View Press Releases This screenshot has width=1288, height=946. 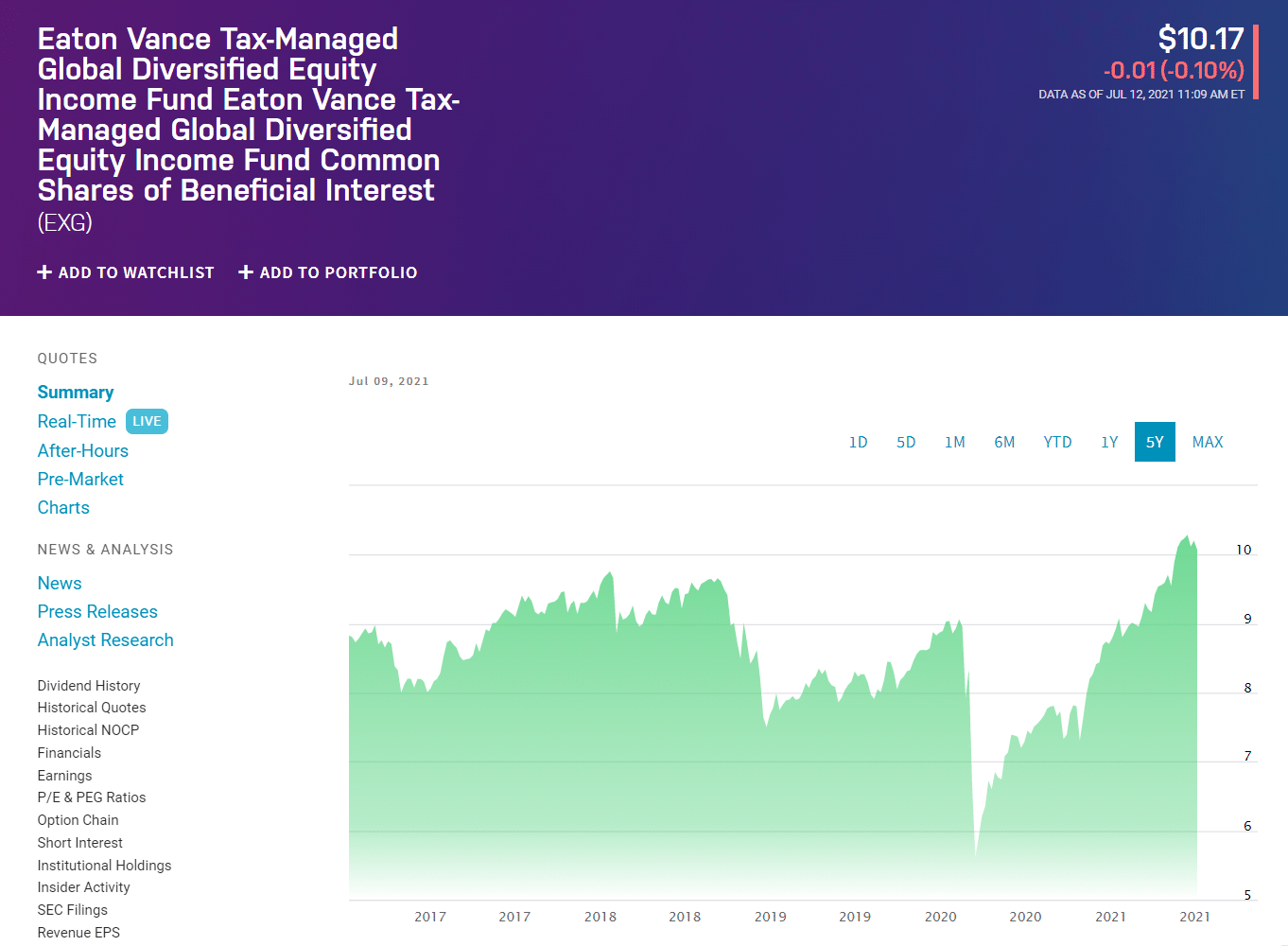[x=97, y=611]
